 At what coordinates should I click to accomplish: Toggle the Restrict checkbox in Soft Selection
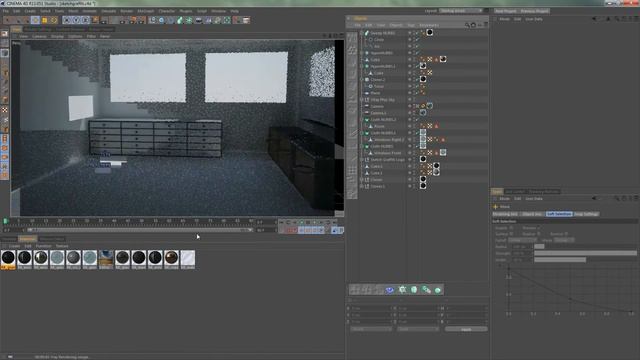coord(566,234)
